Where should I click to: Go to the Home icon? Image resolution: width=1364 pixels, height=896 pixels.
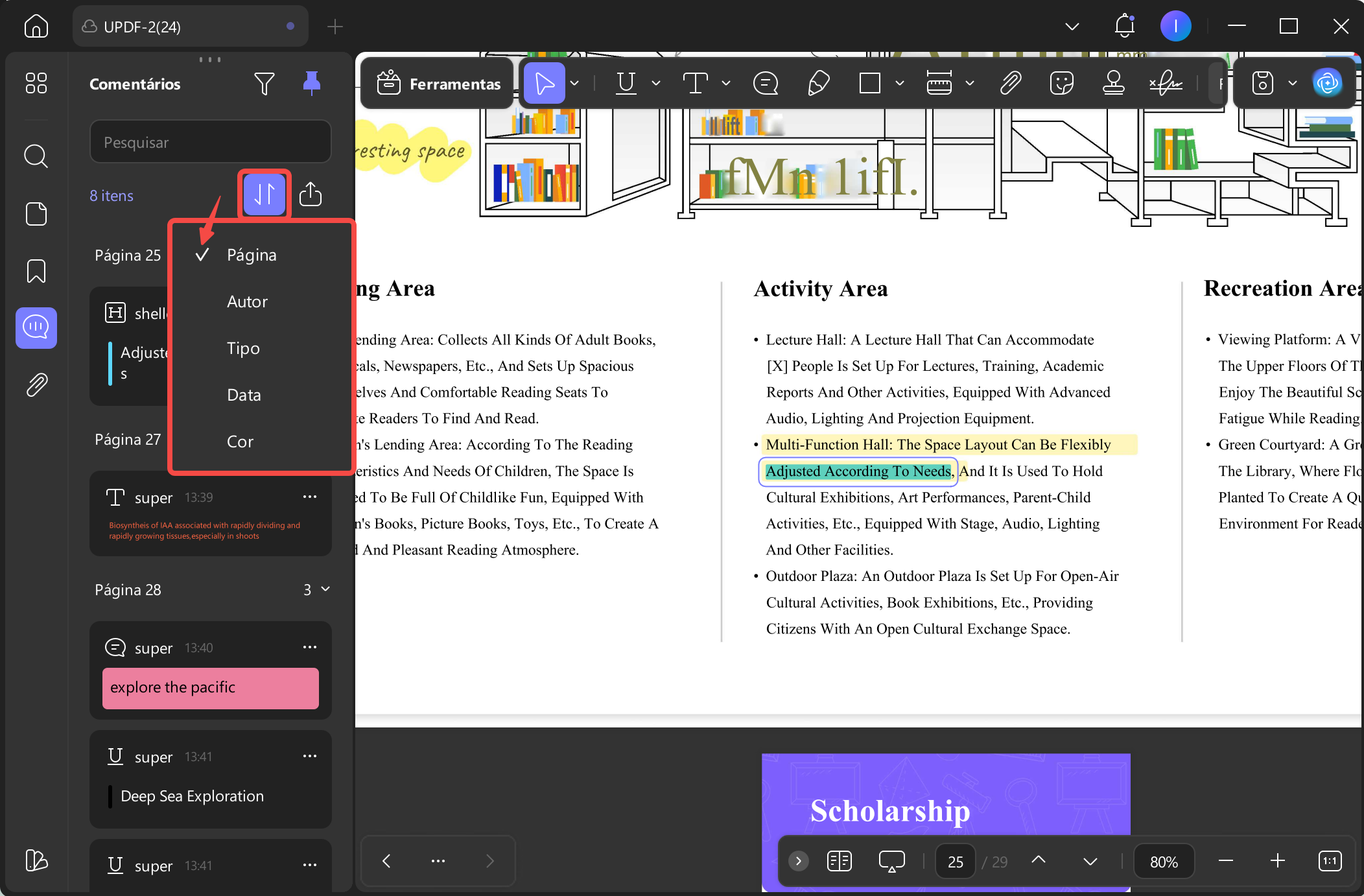click(36, 27)
